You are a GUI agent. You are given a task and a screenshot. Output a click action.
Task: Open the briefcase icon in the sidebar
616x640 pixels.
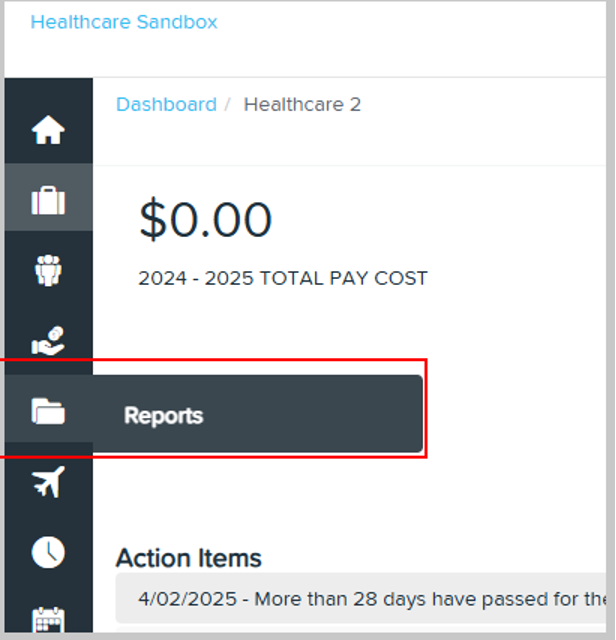pos(48,200)
